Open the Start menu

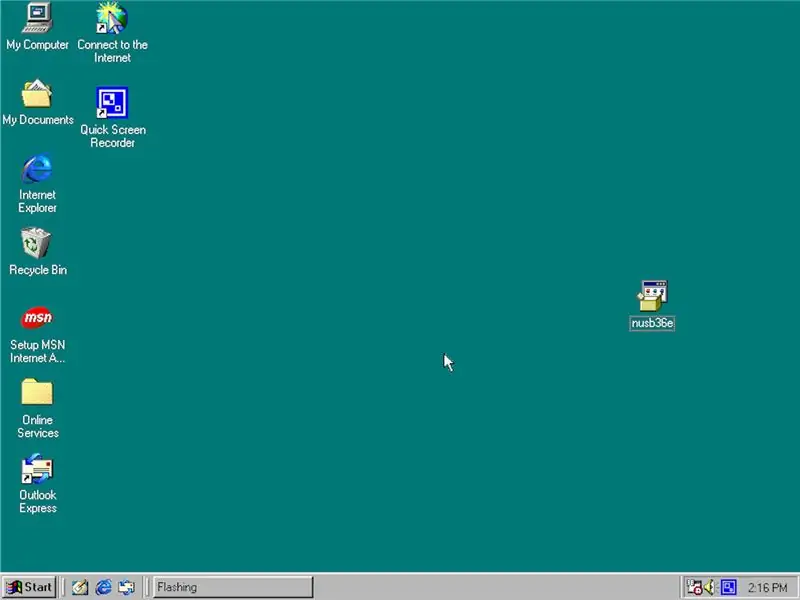[x=29, y=587]
